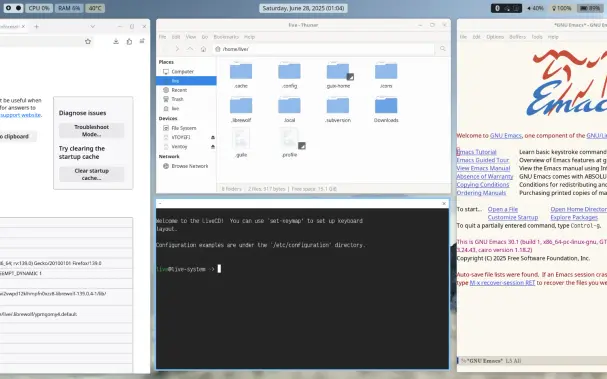607x379 pixels.
Task: Open the .librewolf folder in Thunar
Action: point(241,110)
